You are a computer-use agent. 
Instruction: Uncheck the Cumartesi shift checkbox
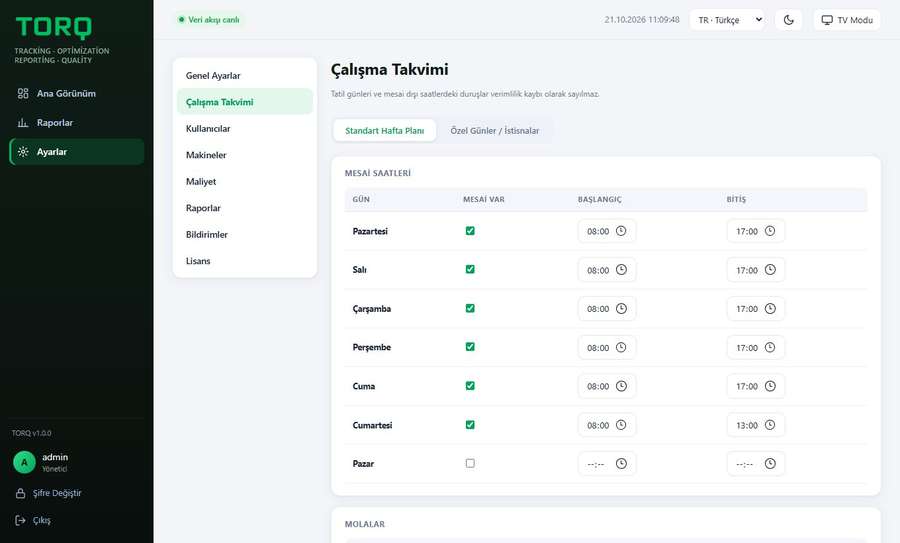pyautogui.click(x=470, y=425)
